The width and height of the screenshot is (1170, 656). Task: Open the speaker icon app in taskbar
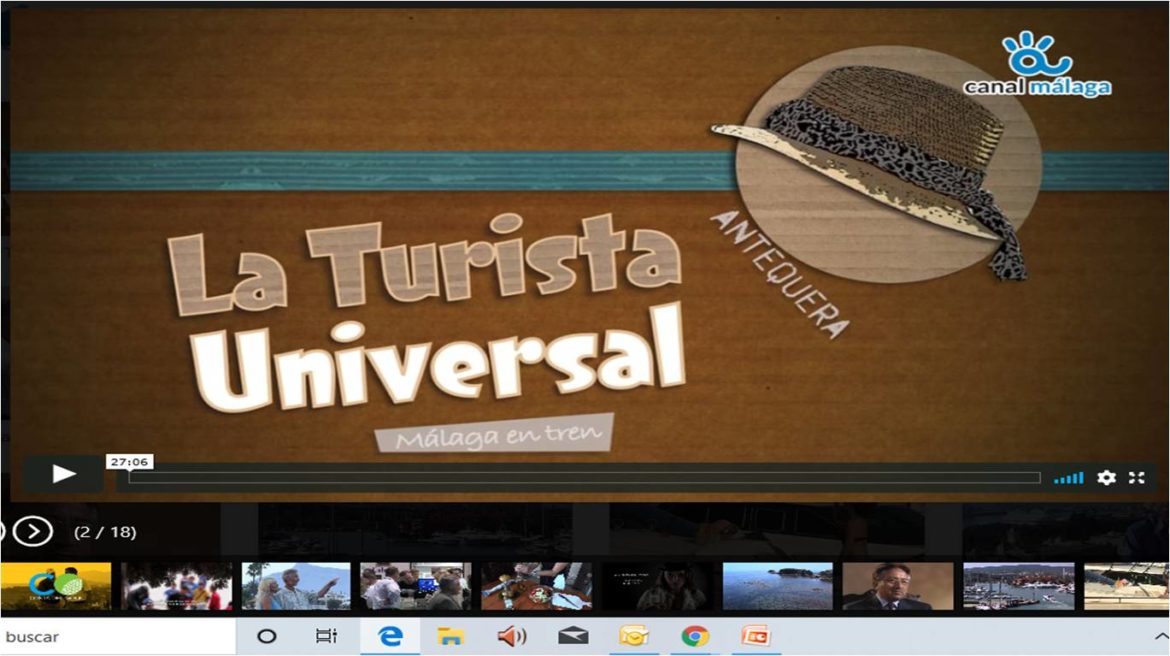coord(512,637)
